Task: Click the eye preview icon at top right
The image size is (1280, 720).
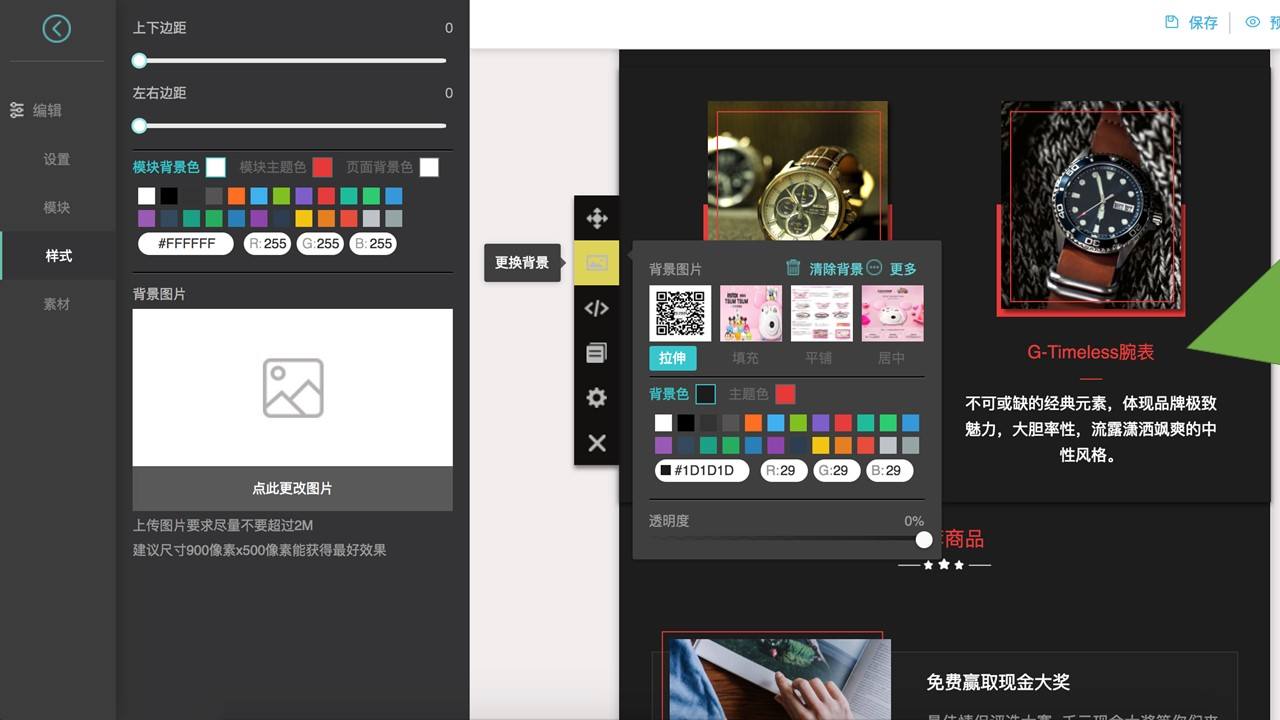Action: coord(1252,22)
